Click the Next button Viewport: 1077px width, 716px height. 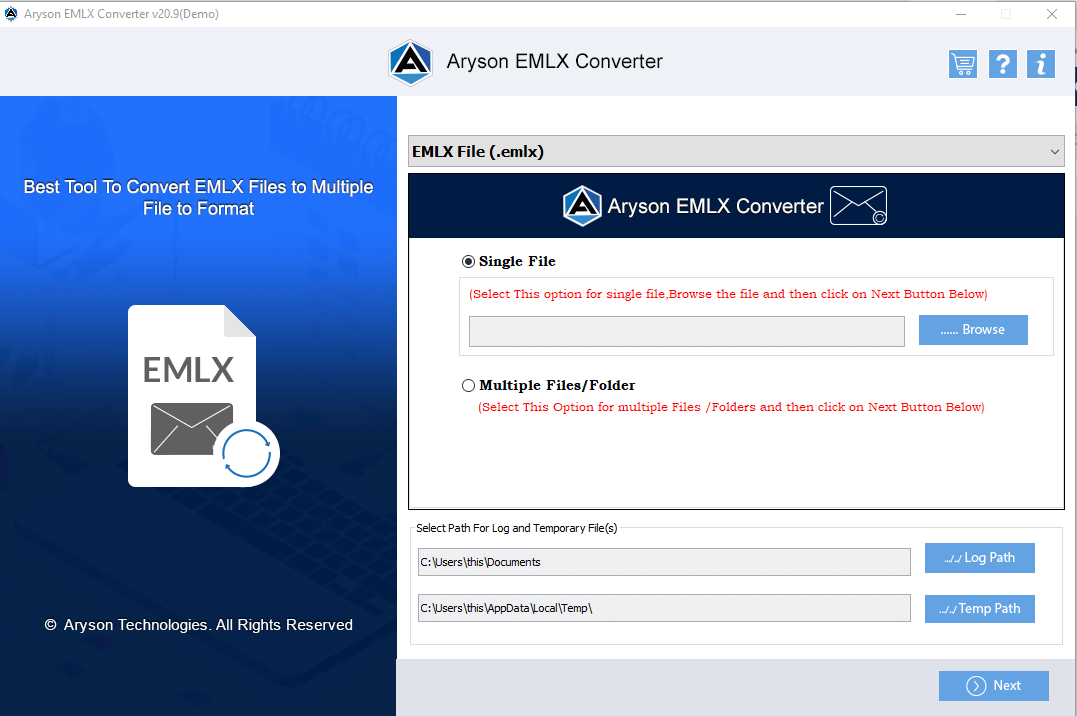993,686
